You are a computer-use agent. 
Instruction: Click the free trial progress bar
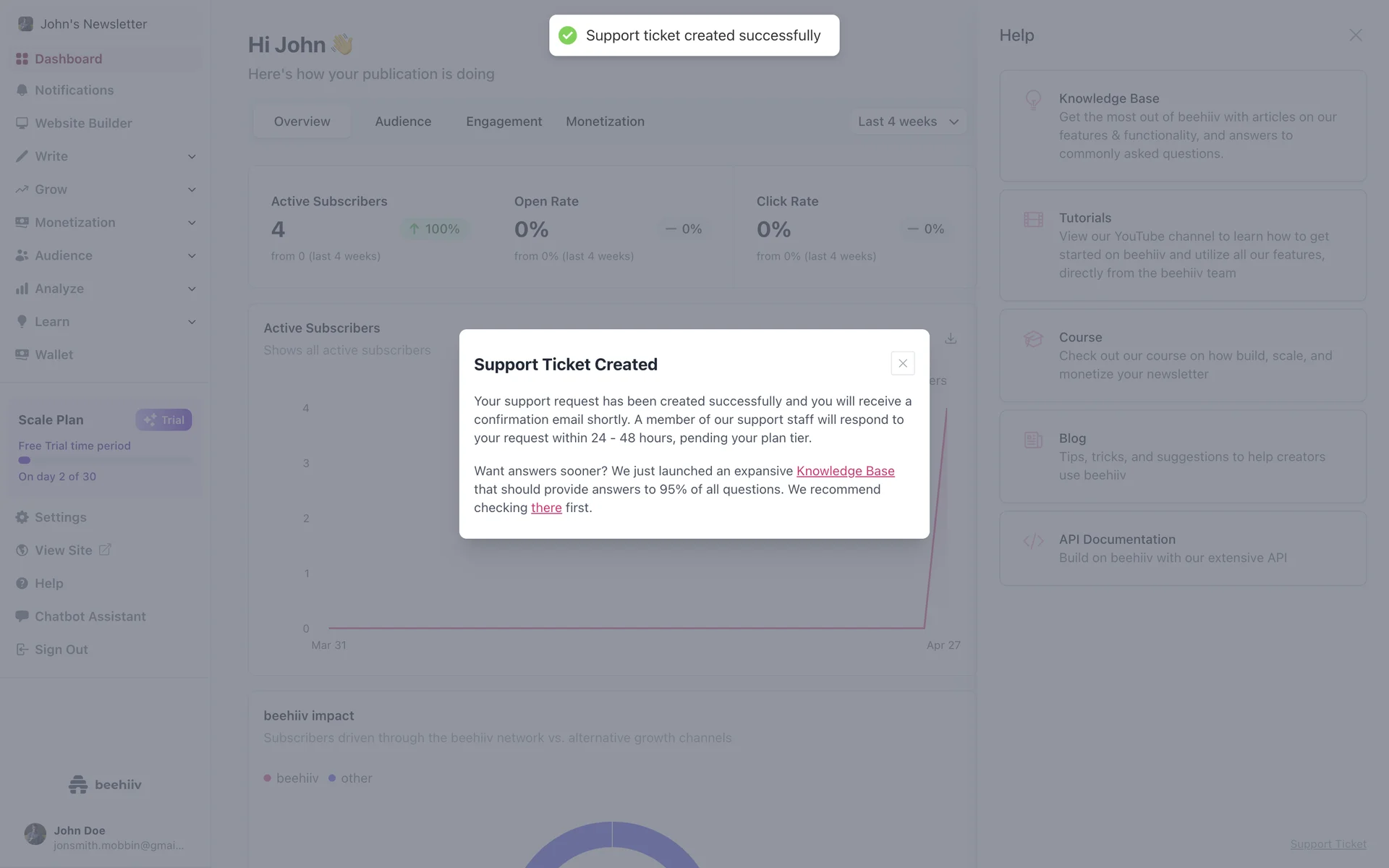(x=105, y=460)
